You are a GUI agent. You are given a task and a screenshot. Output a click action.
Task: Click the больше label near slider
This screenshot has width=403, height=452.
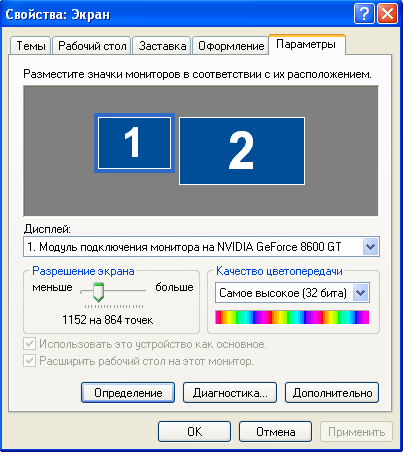174,287
